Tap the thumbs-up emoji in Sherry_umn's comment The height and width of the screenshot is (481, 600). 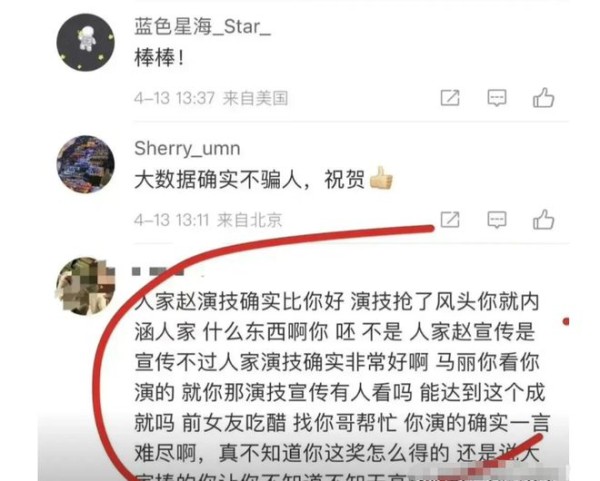[x=381, y=178]
